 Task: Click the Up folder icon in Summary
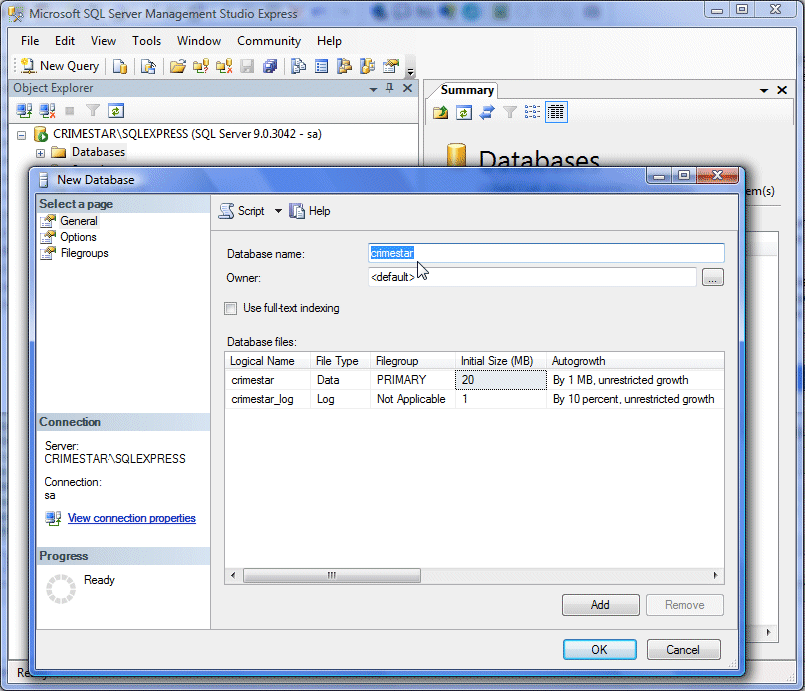441,112
